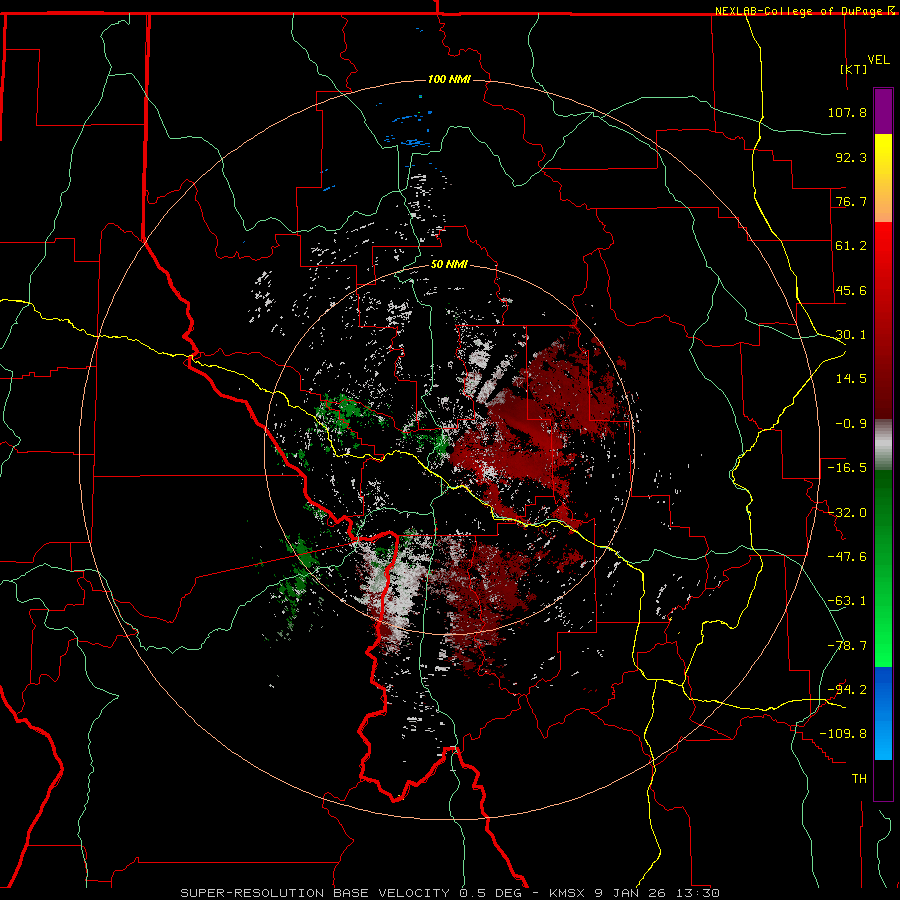The width and height of the screenshot is (900, 900).
Task: Click the green segment of the color bar
Action: (x=883, y=568)
